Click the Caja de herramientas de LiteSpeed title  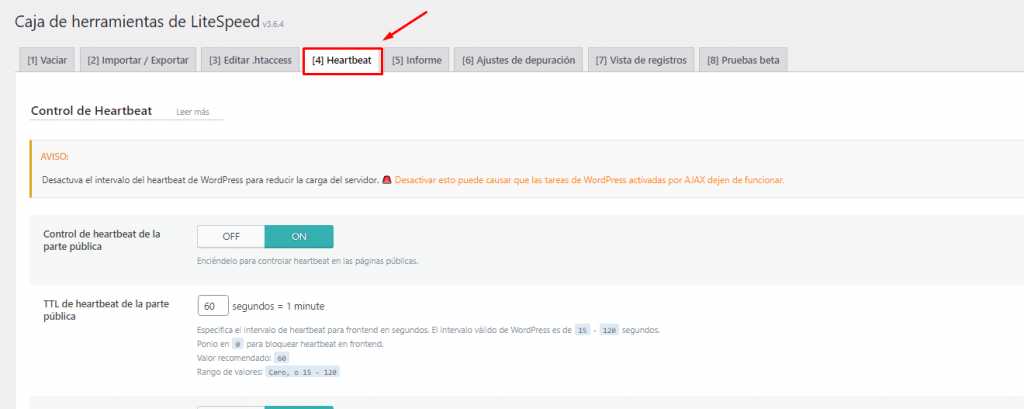click(136, 22)
